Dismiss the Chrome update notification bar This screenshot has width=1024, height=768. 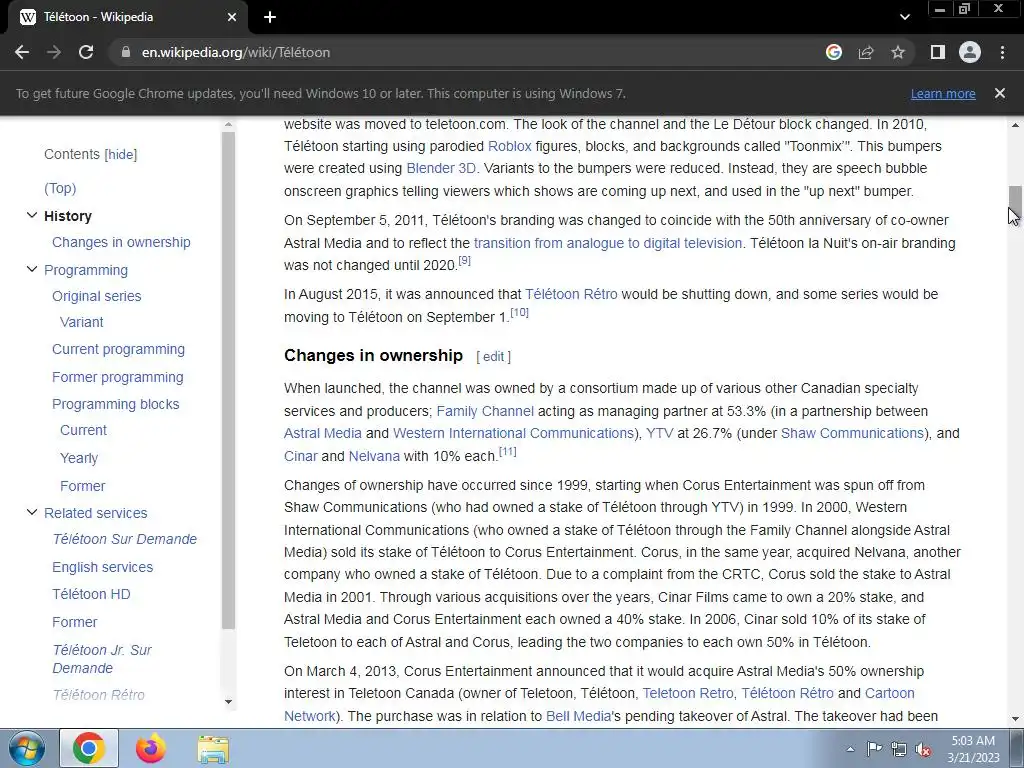(x=1000, y=93)
